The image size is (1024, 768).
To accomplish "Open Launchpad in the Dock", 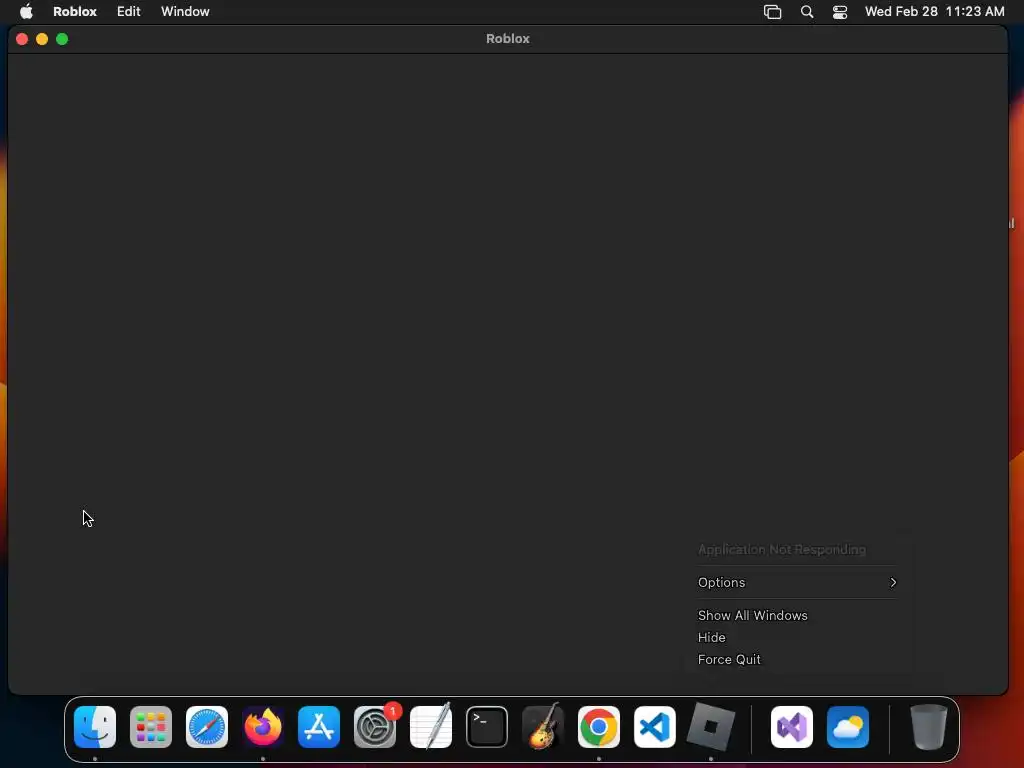I will 151,727.
